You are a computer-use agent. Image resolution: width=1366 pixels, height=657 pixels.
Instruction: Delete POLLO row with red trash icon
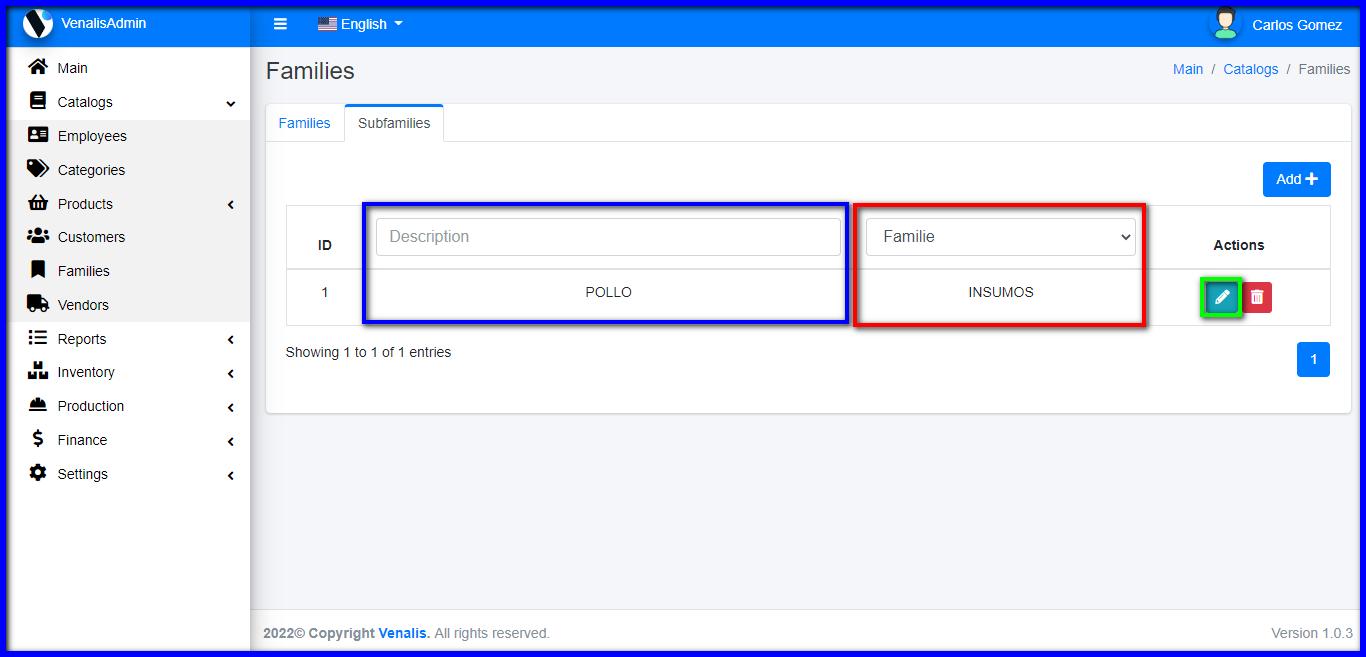tap(1257, 297)
